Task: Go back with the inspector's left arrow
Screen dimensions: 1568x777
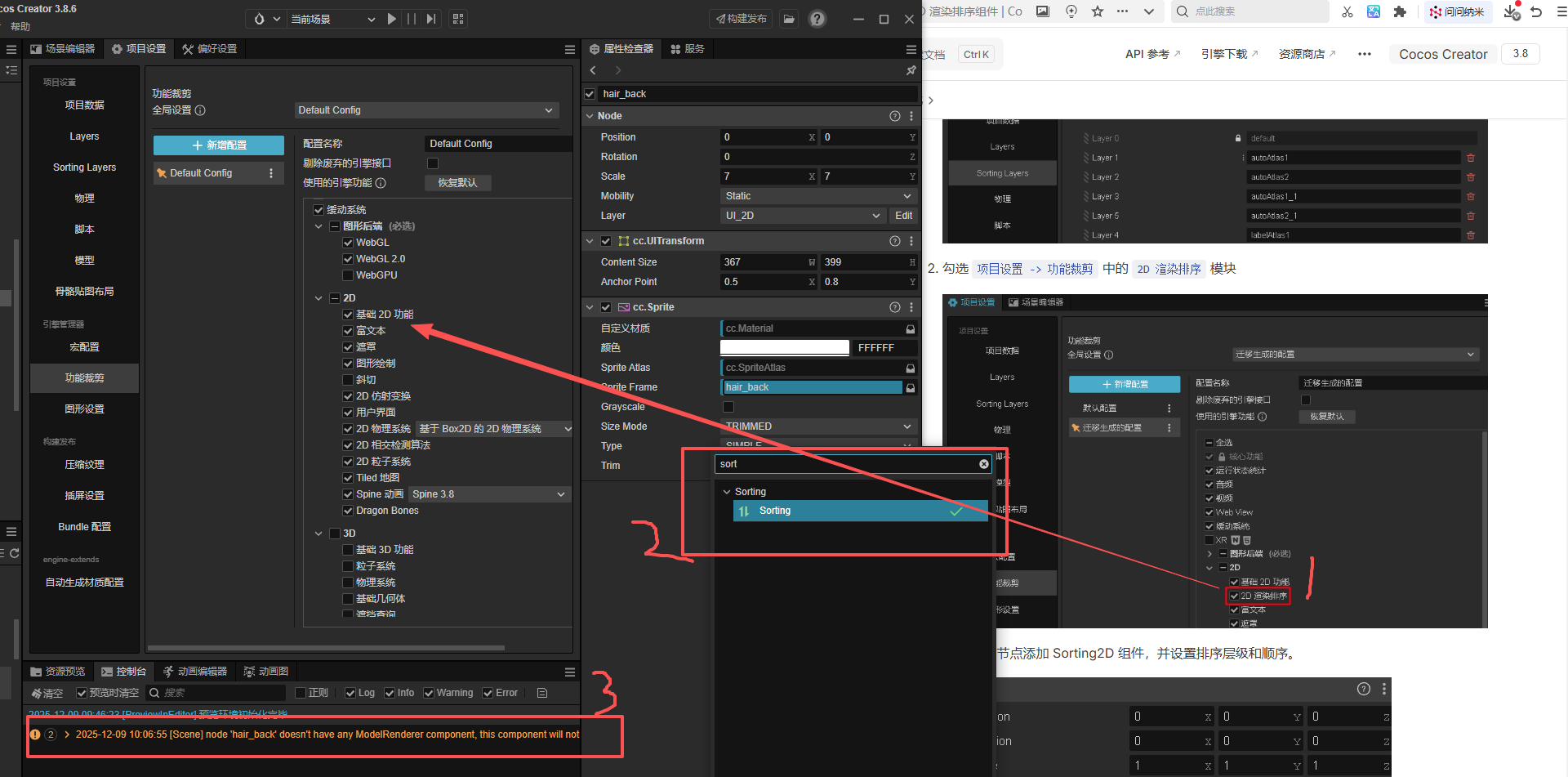Action: 593,70
